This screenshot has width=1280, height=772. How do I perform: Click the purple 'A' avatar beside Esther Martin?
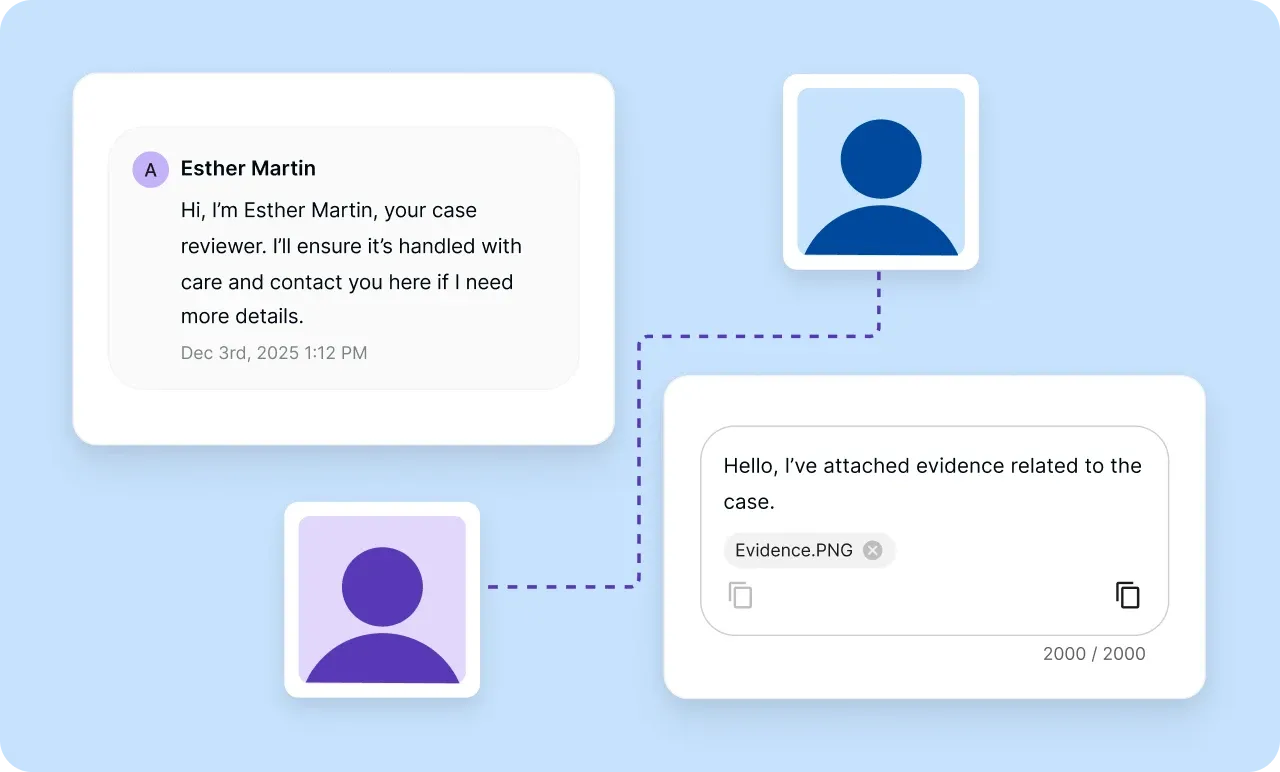pos(150,170)
